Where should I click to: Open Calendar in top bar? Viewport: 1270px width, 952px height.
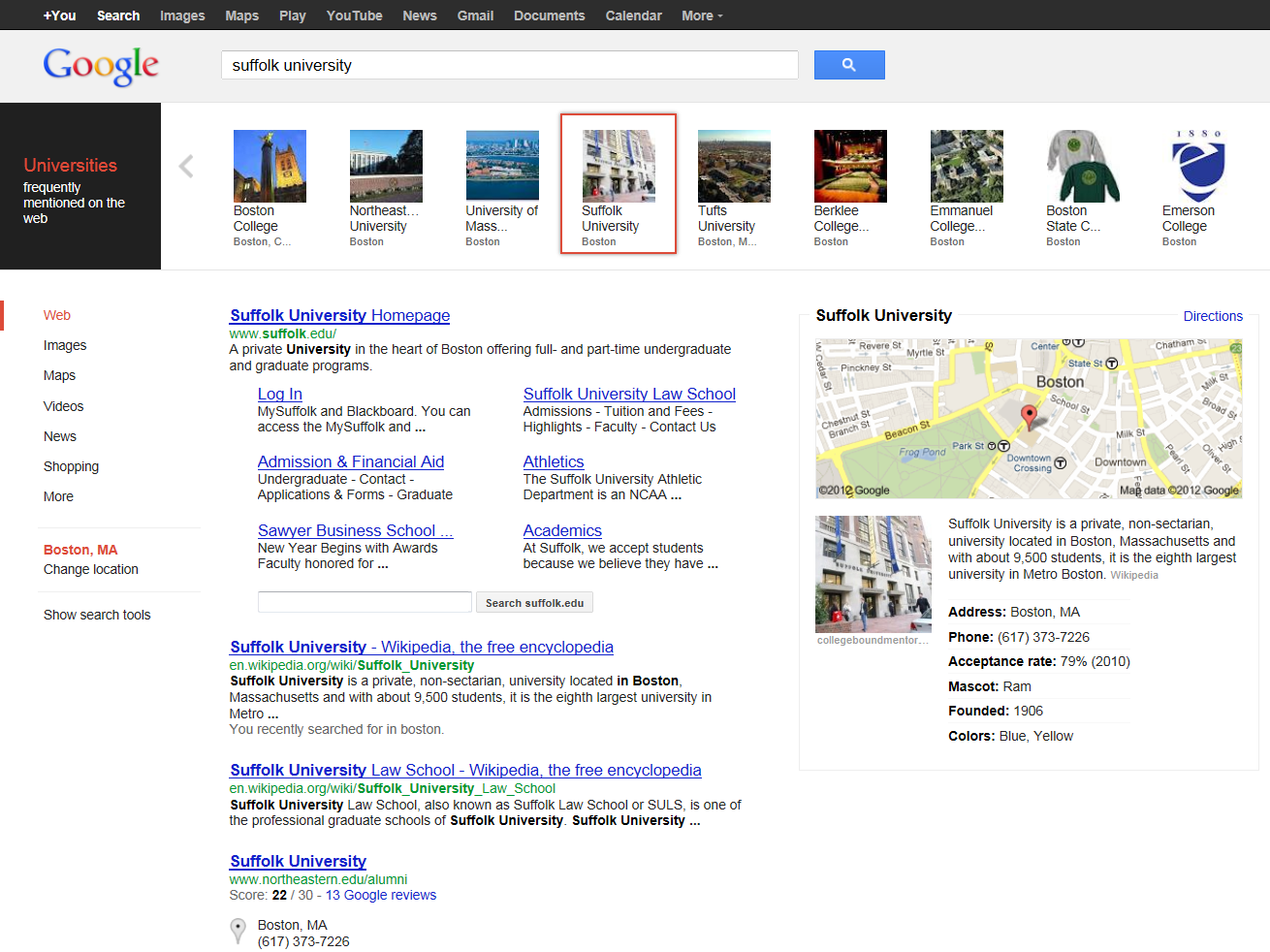(x=633, y=16)
